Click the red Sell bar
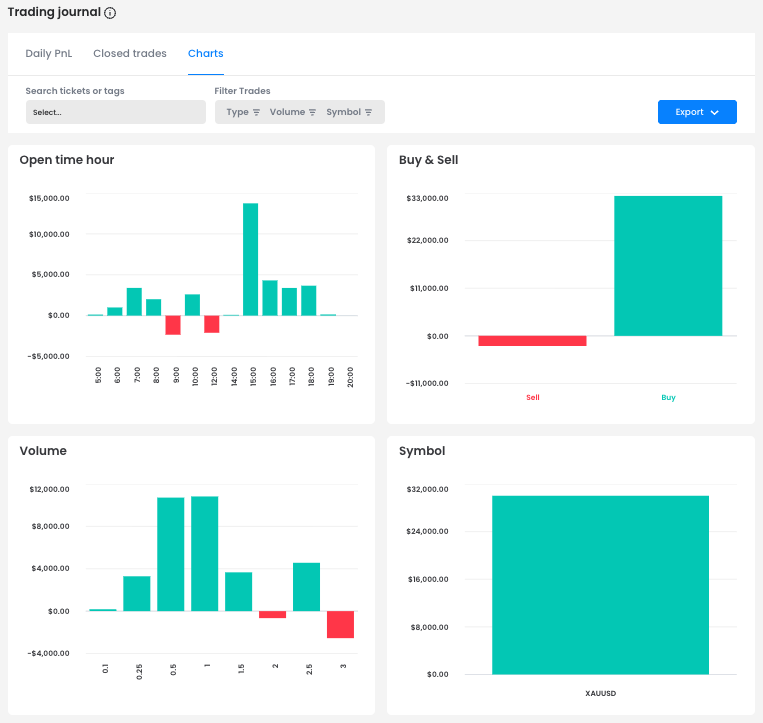763x723 pixels. (532, 341)
